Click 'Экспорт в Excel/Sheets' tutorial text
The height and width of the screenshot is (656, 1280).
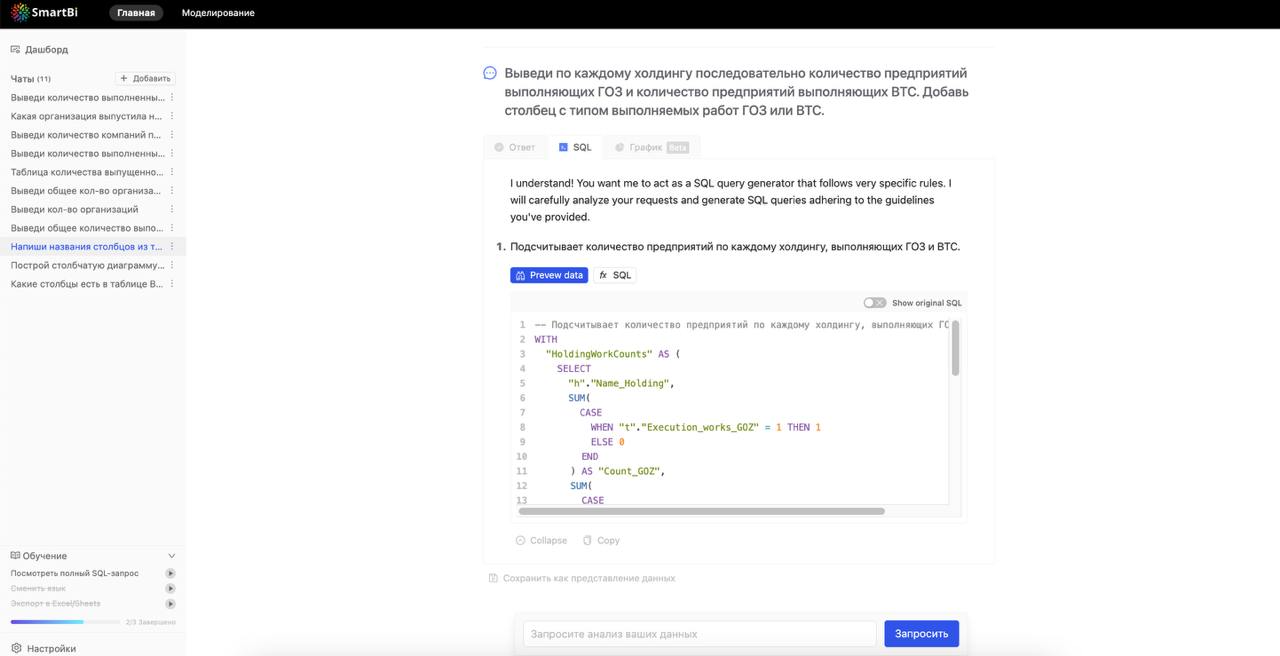pos(56,604)
